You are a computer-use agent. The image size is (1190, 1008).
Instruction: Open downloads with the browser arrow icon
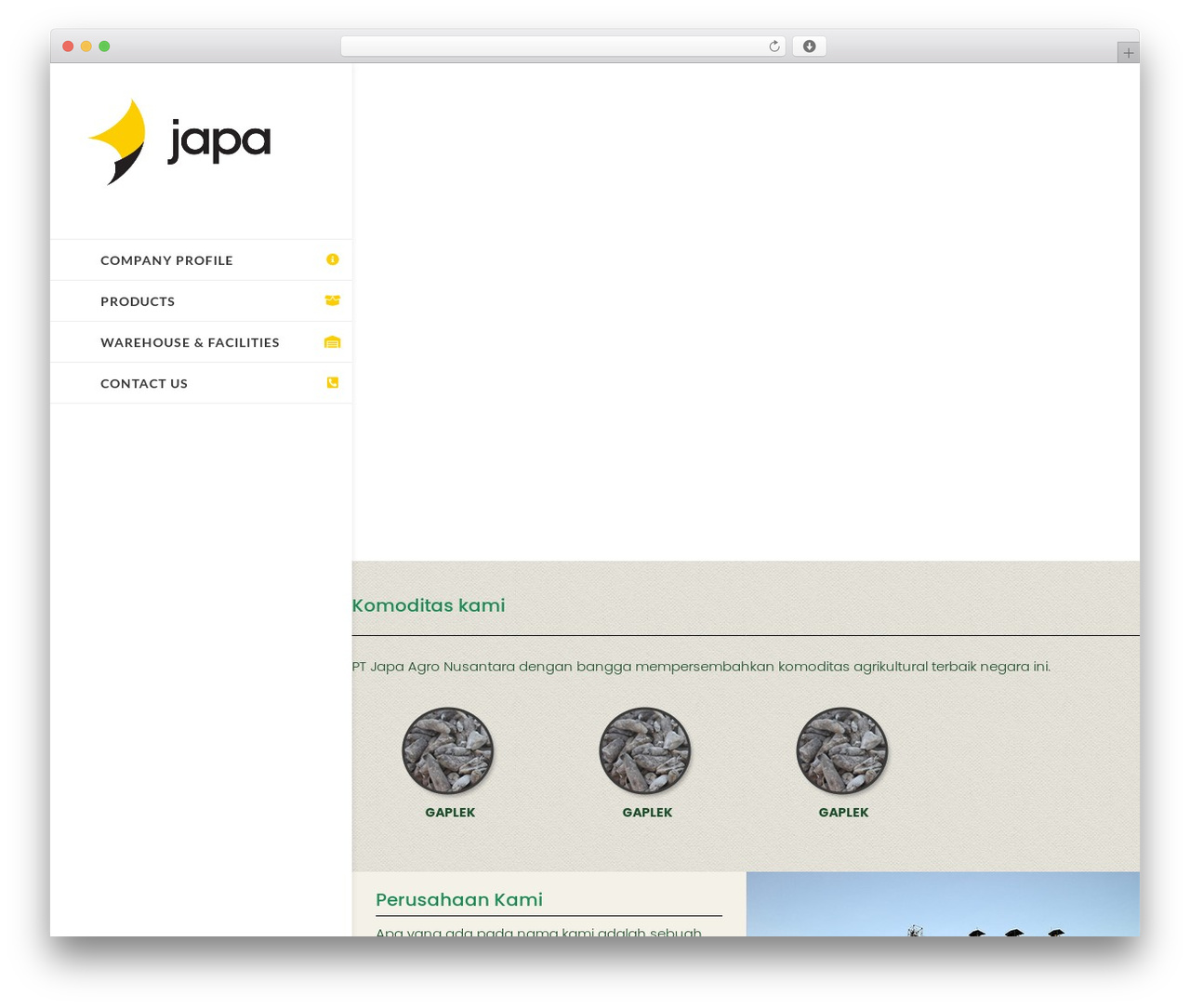point(809,46)
